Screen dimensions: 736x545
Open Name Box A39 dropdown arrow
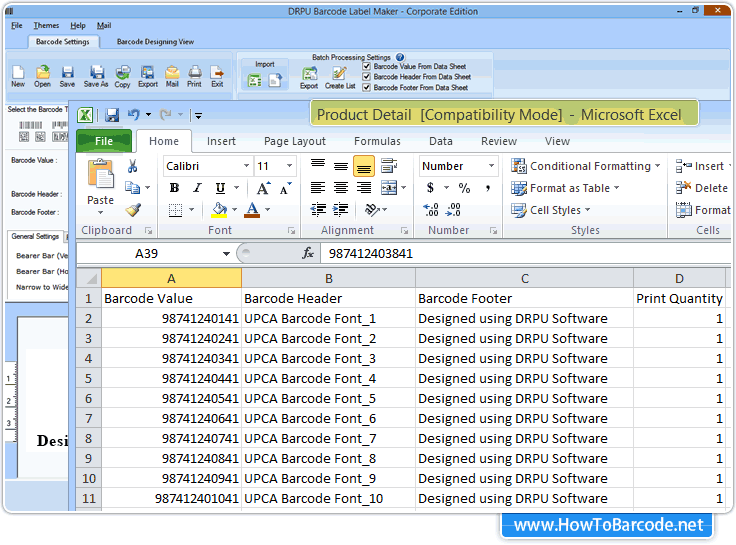tap(226, 253)
